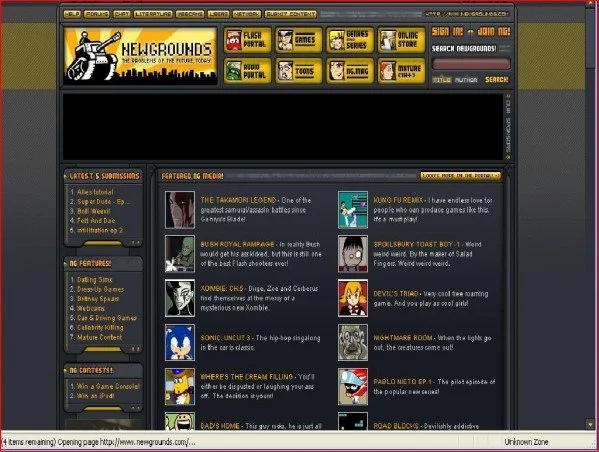Select Title search mode
Screen dimensions: 599x452
442,80
